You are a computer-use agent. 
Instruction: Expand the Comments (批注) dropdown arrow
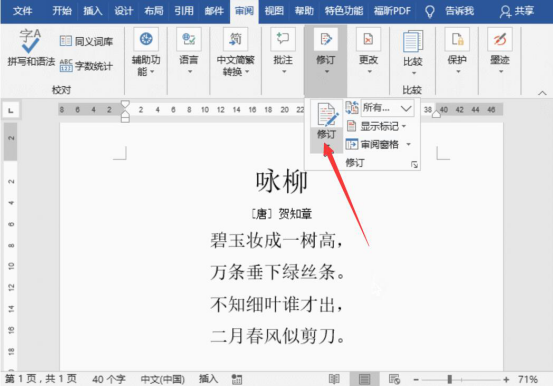pyautogui.click(x=284, y=71)
